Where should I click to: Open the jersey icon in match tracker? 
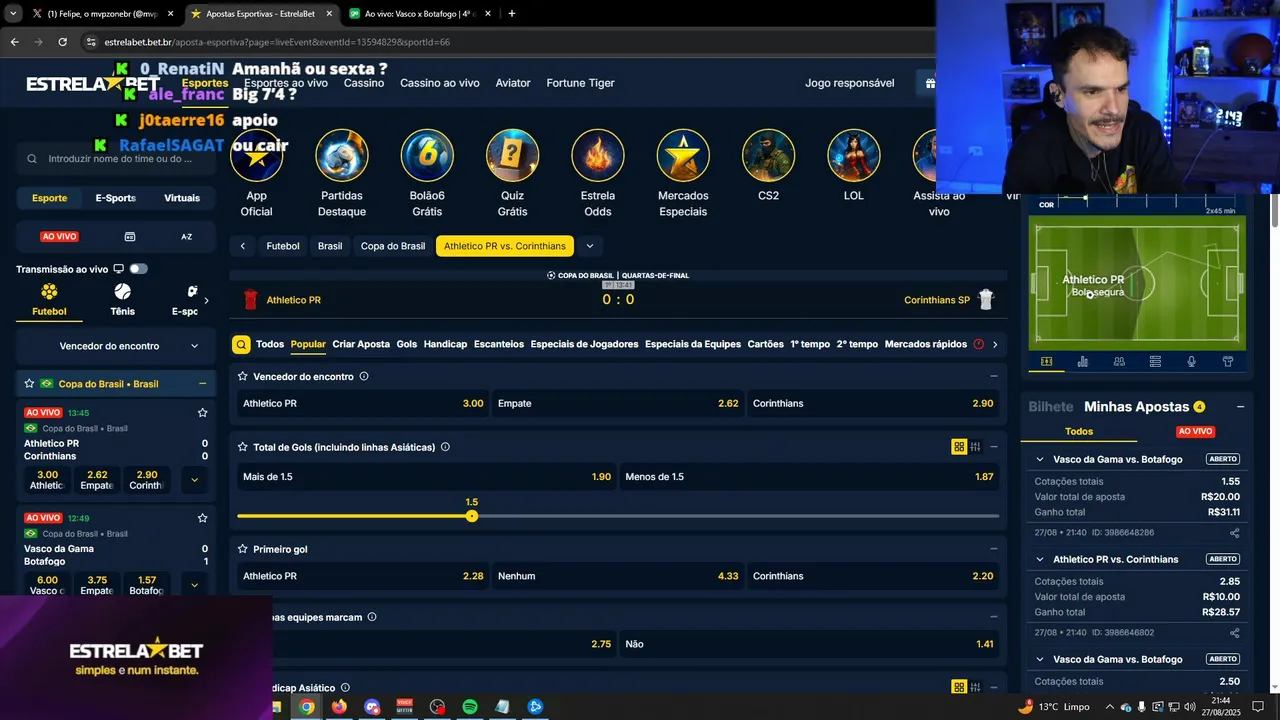pyautogui.click(x=1228, y=362)
